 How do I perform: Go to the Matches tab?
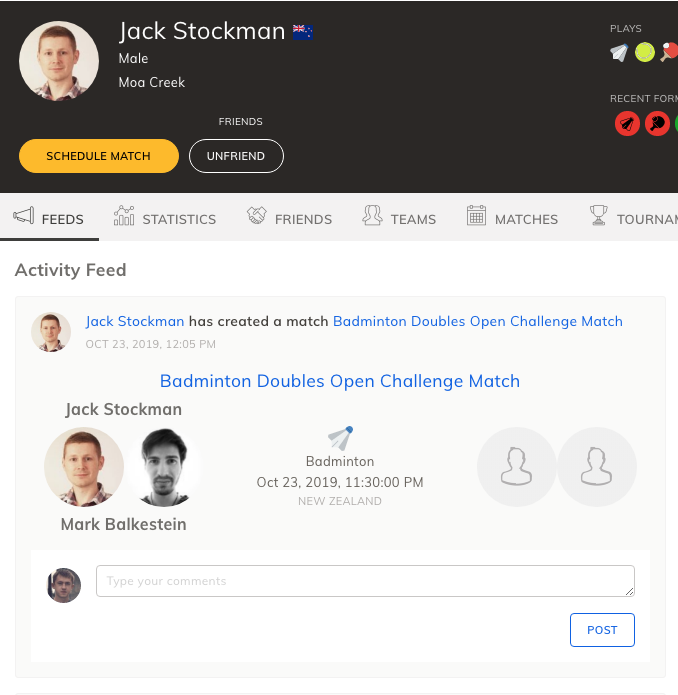coord(512,217)
